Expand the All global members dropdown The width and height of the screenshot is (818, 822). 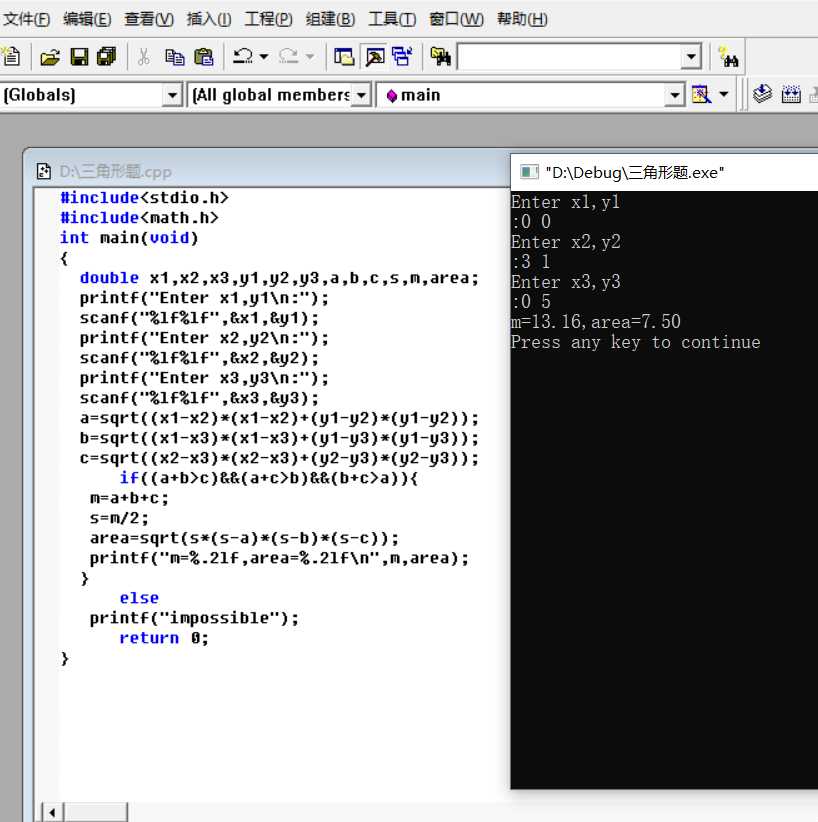(x=361, y=95)
